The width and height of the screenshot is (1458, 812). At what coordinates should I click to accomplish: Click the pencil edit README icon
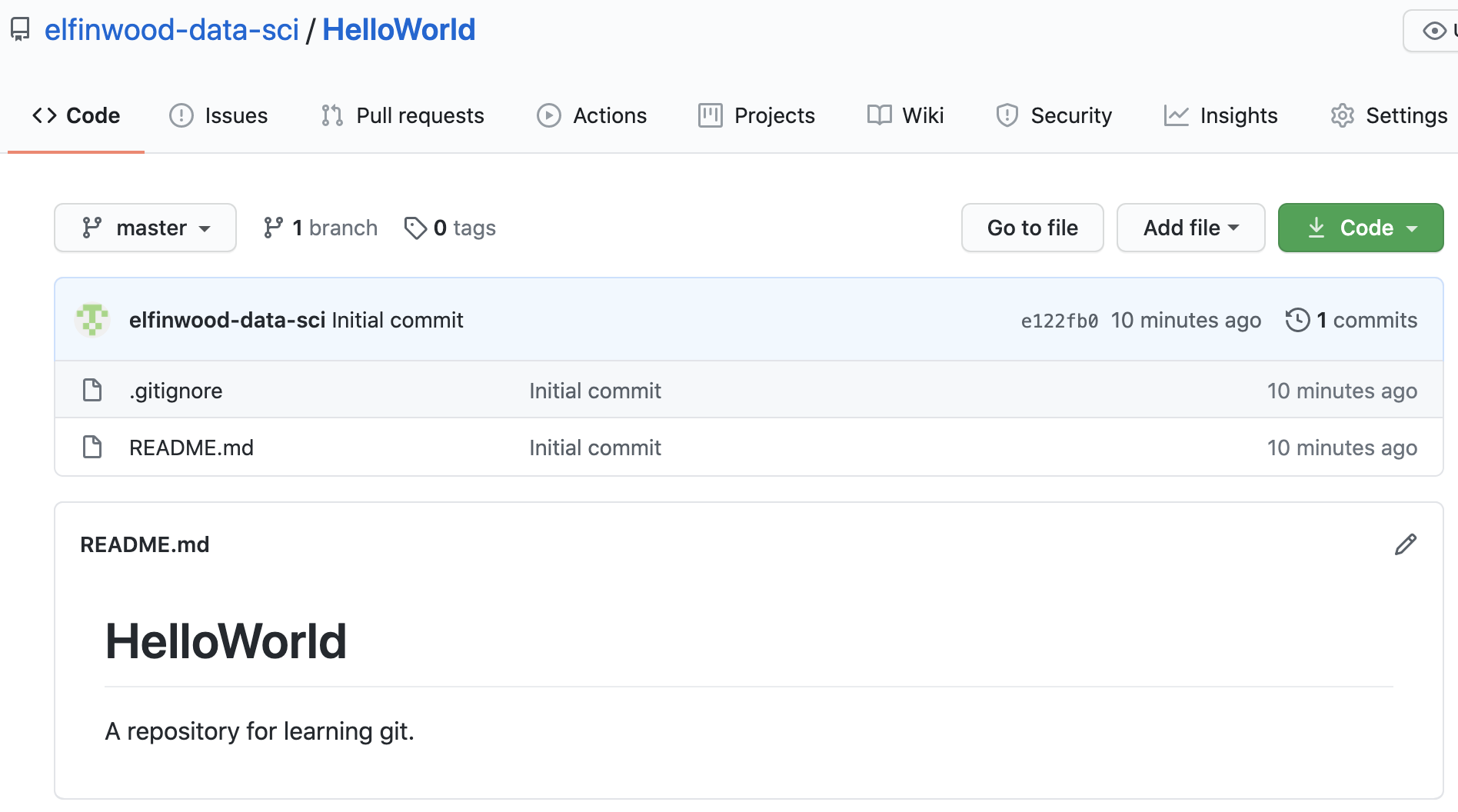point(1405,544)
